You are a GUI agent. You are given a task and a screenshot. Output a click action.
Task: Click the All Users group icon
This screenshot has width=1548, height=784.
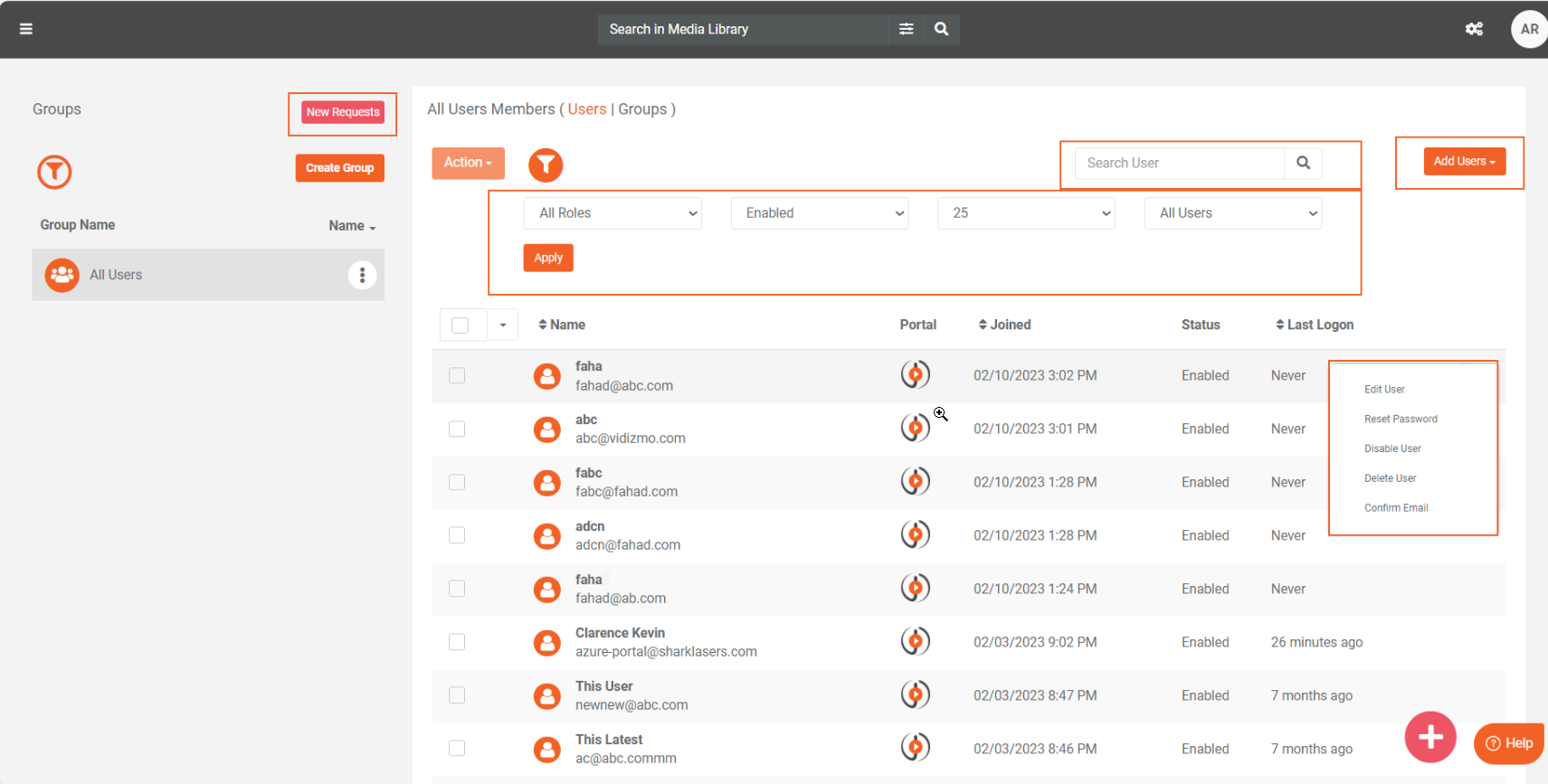(x=62, y=275)
